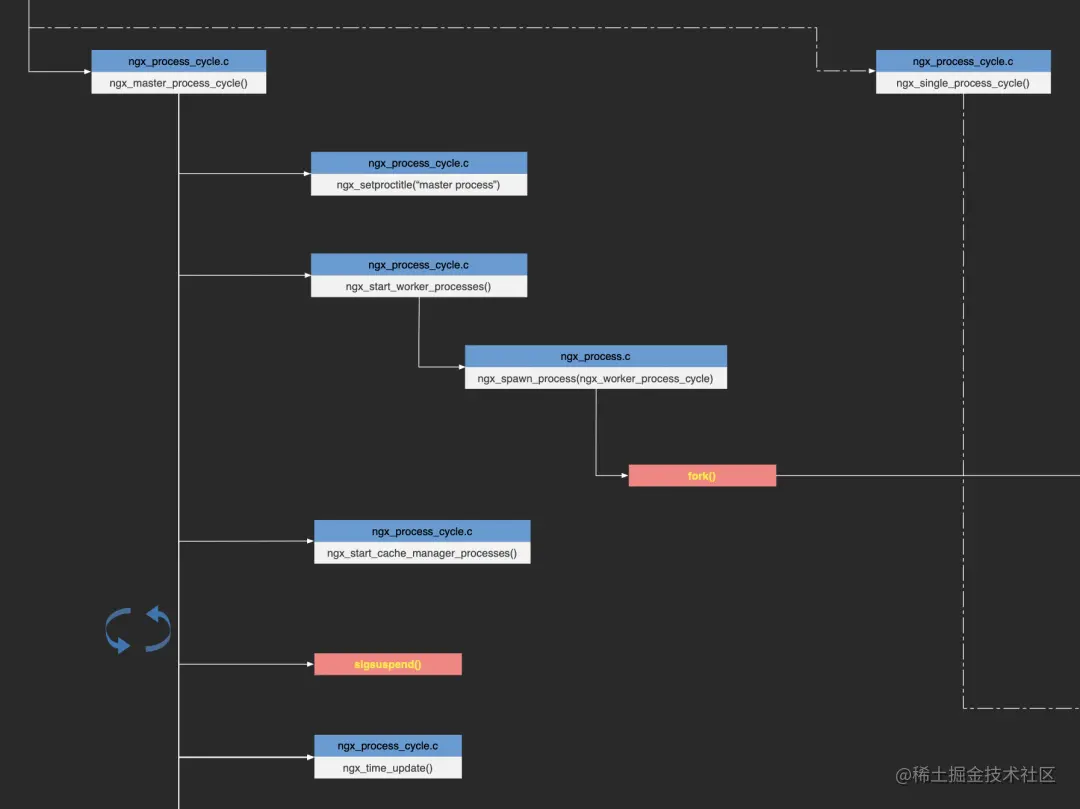Image resolution: width=1080 pixels, height=809 pixels.
Task: Click ngx_process_cycle.c header above ngx_time_update()
Action: click(x=388, y=746)
